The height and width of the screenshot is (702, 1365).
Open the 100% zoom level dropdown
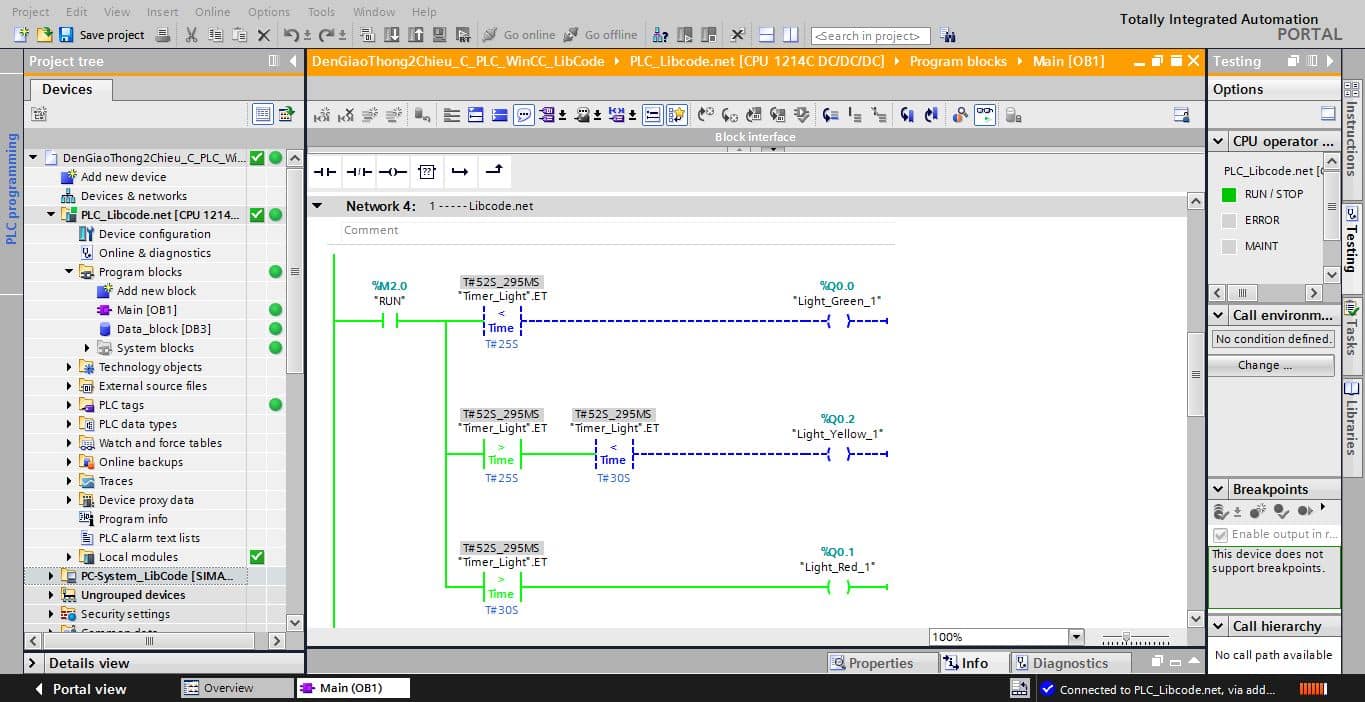coord(1076,637)
